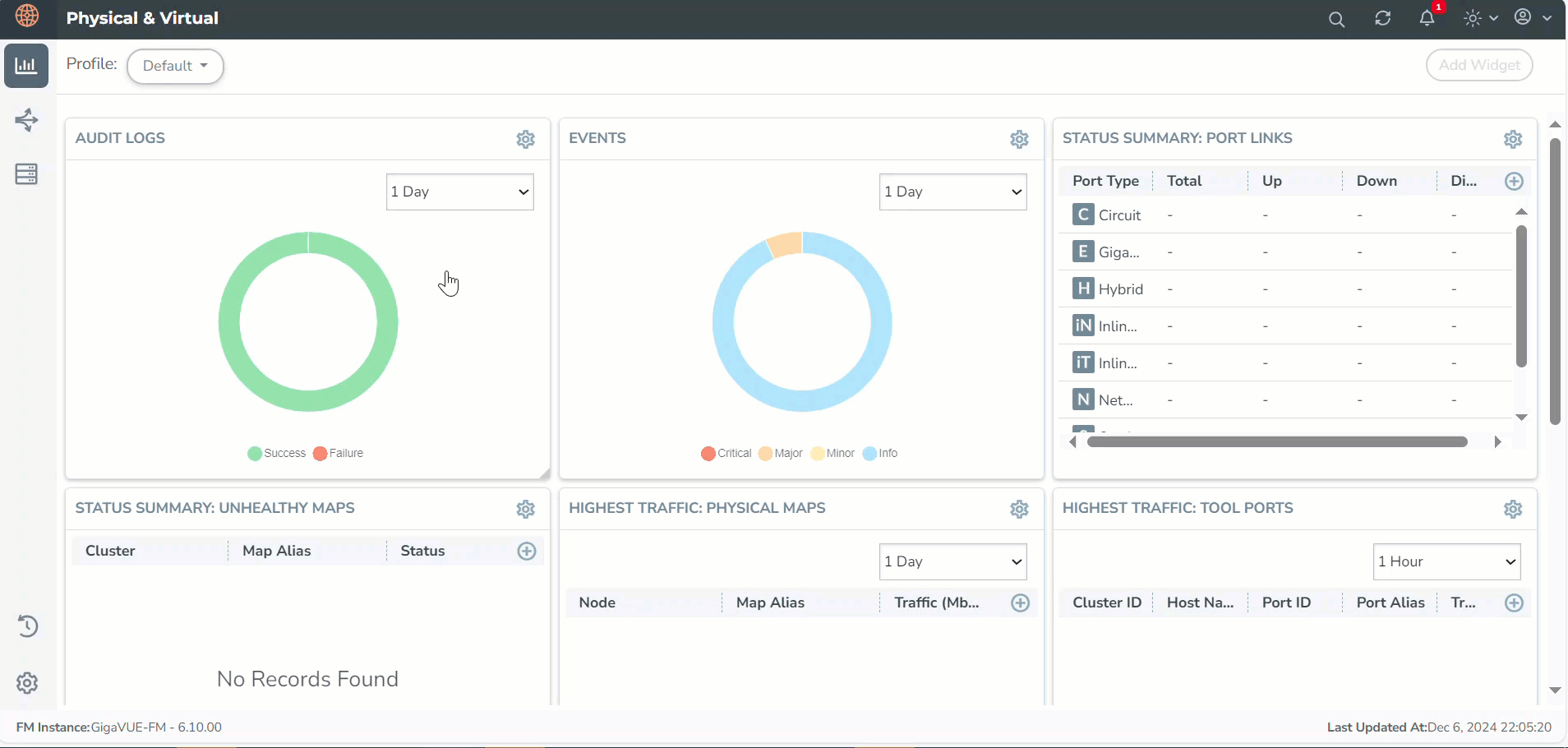Open Events widget settings gear
The height and width of the screenshot is (748, 1568).
(1019, 139)
